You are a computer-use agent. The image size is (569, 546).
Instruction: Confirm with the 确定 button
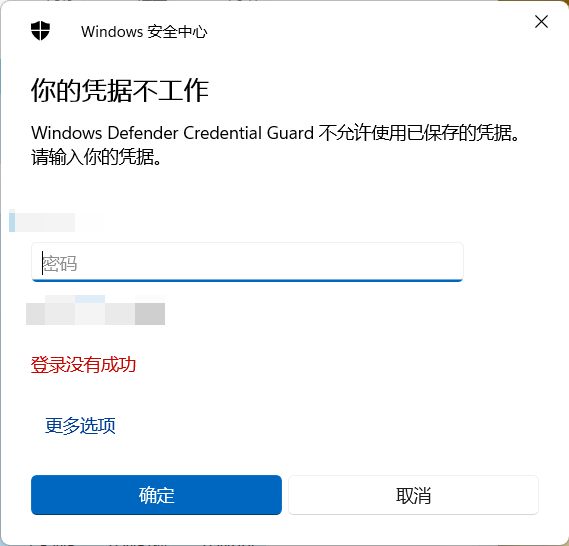[x=156, y=495]
